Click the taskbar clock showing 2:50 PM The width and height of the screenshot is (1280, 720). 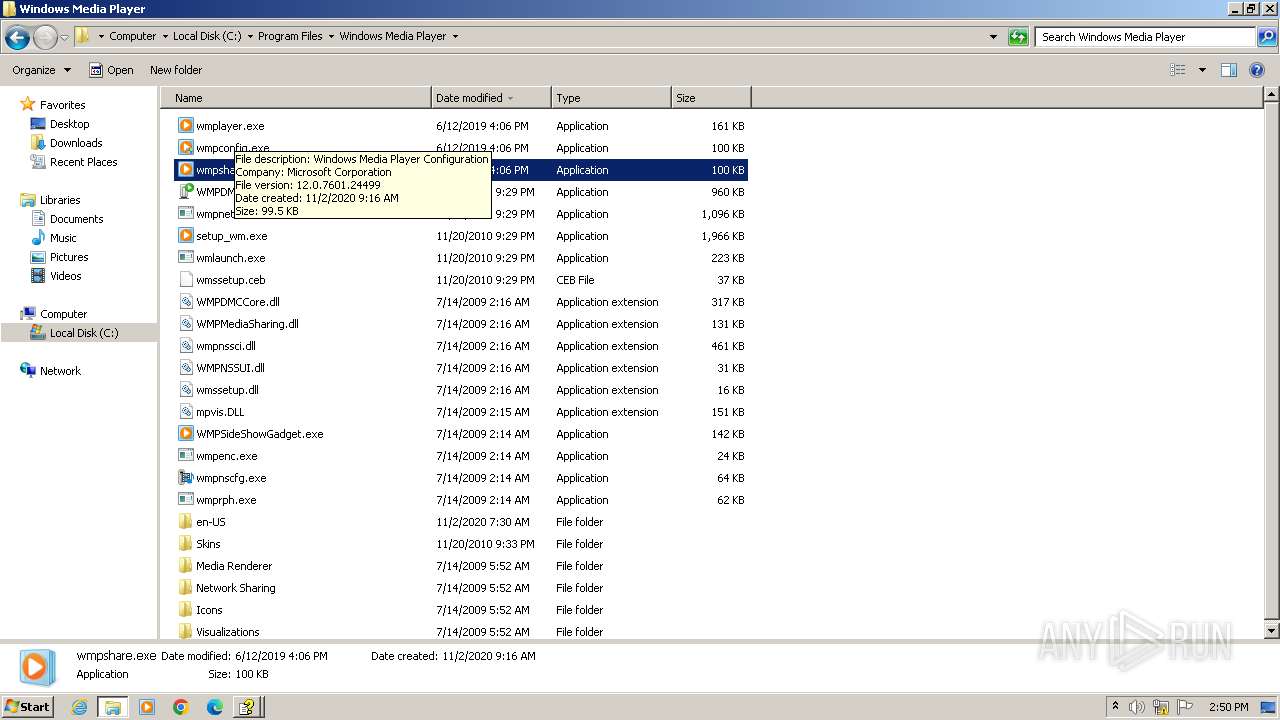click(1228, 707)
